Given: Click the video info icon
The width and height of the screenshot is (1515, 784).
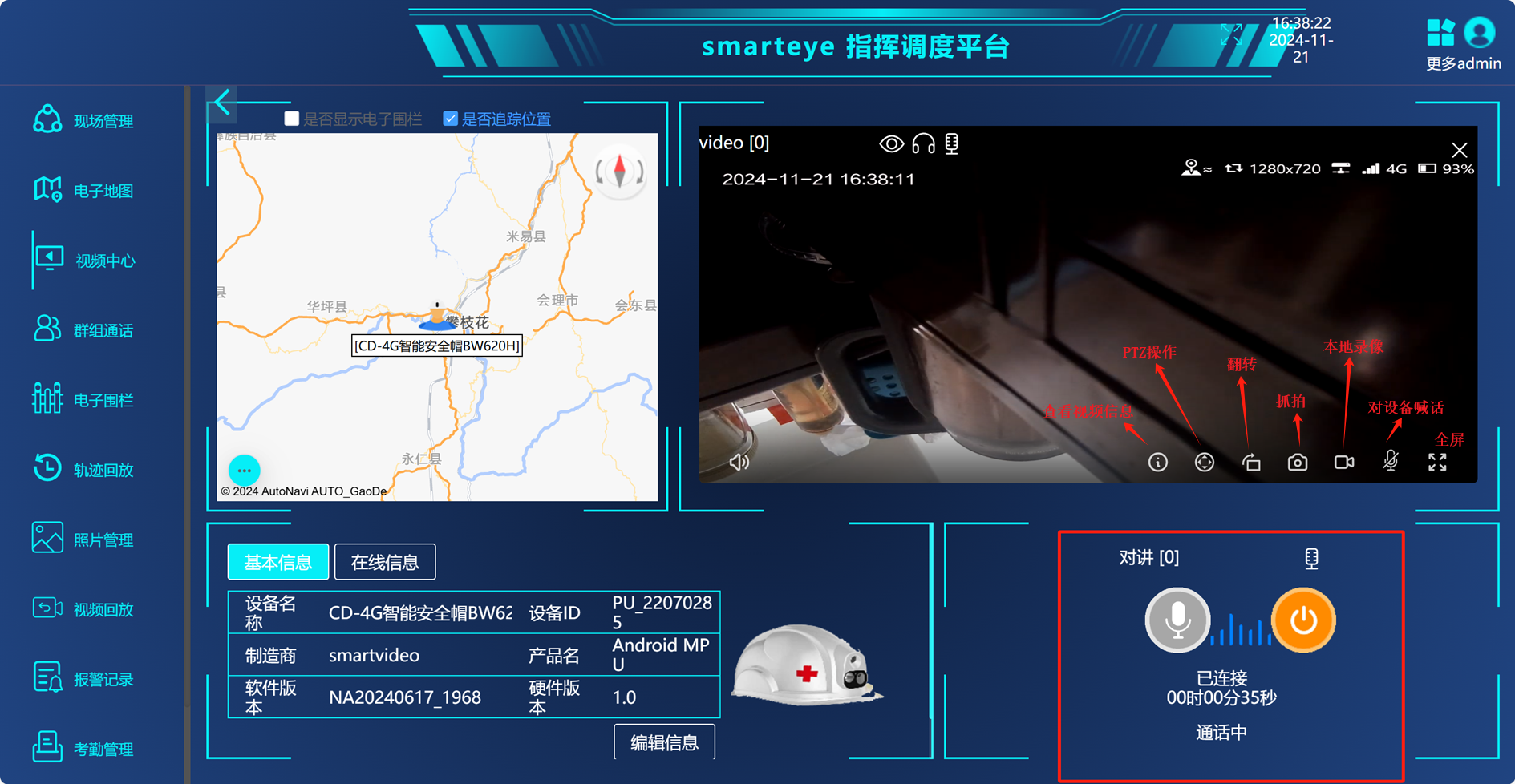Looking at the screenshot, I should (x=1157, y=463).
